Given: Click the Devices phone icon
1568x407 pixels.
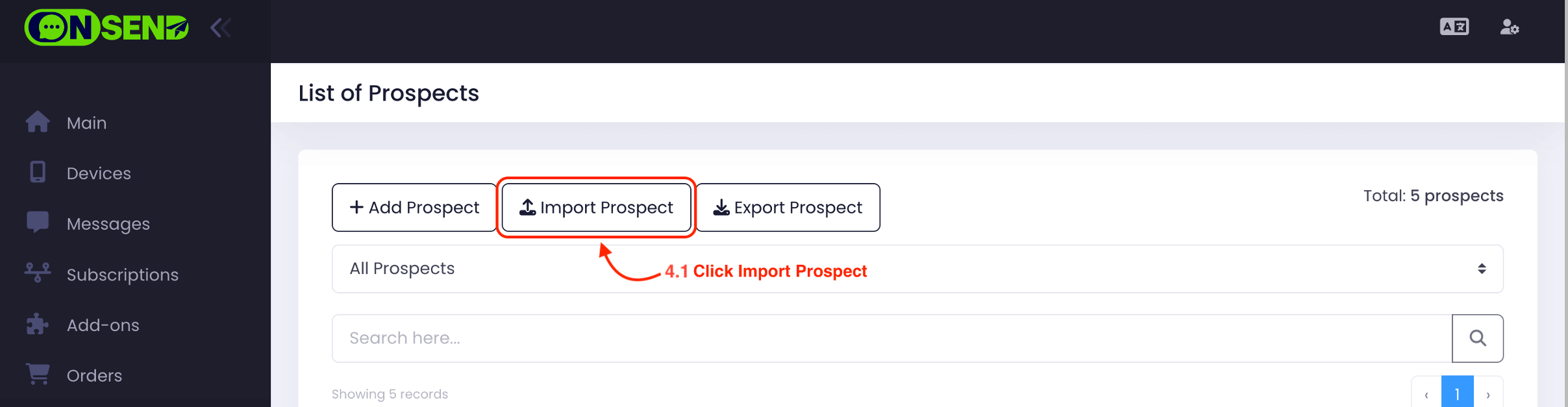Looking at the screenshot, I should coord(38,172).
